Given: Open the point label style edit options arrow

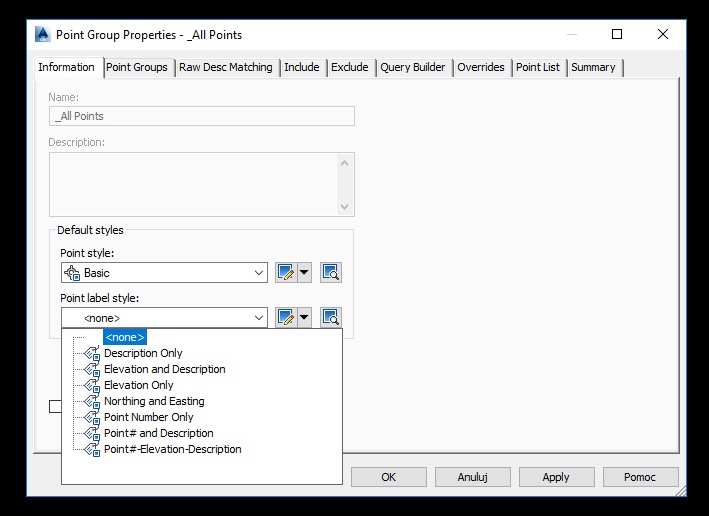Looking at the screenshot, I should (304, 317).
